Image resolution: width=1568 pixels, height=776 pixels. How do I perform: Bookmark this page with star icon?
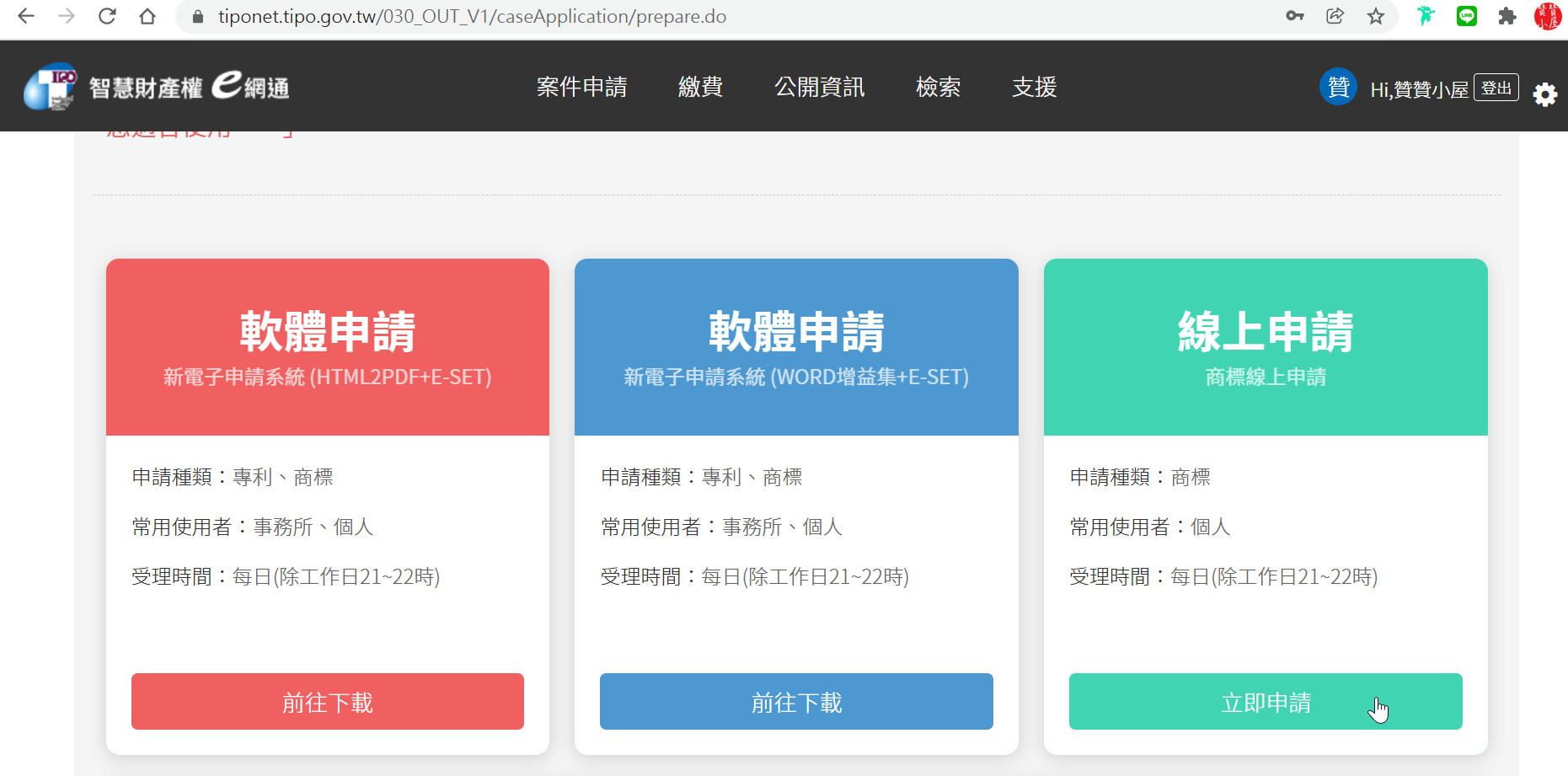1376,16
